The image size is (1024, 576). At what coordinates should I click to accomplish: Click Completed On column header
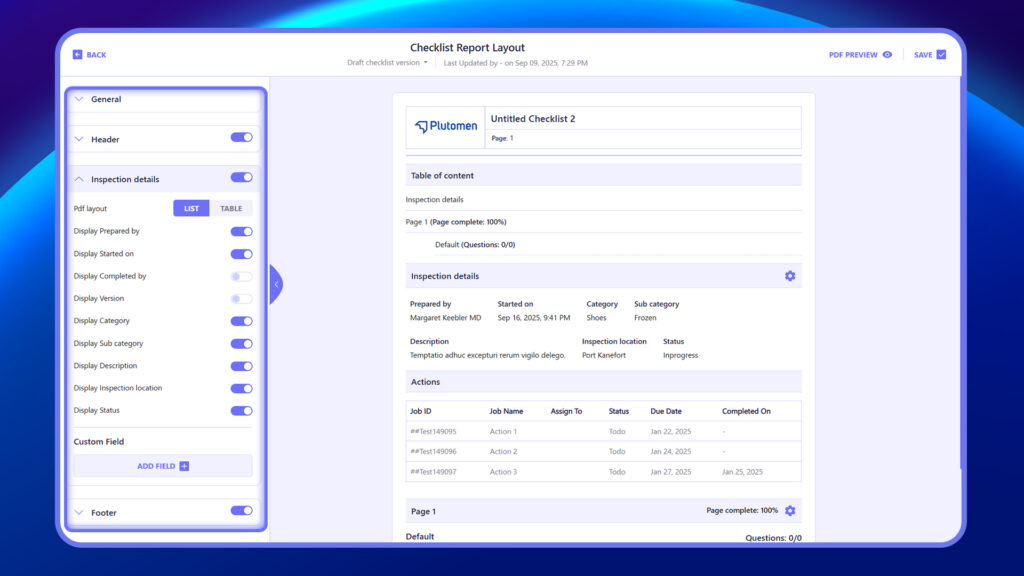tap(746, 411)
